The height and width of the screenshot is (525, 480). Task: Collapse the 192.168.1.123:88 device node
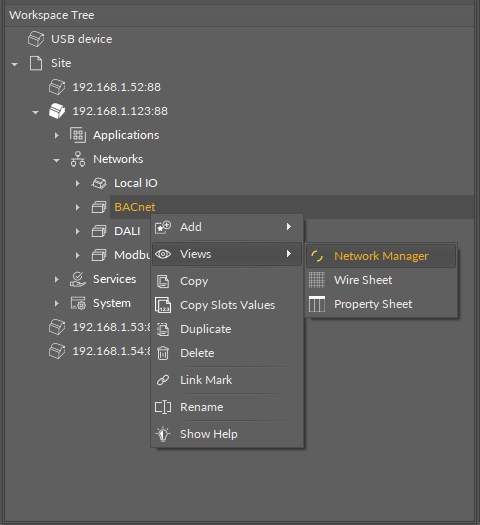pos(35,112)
